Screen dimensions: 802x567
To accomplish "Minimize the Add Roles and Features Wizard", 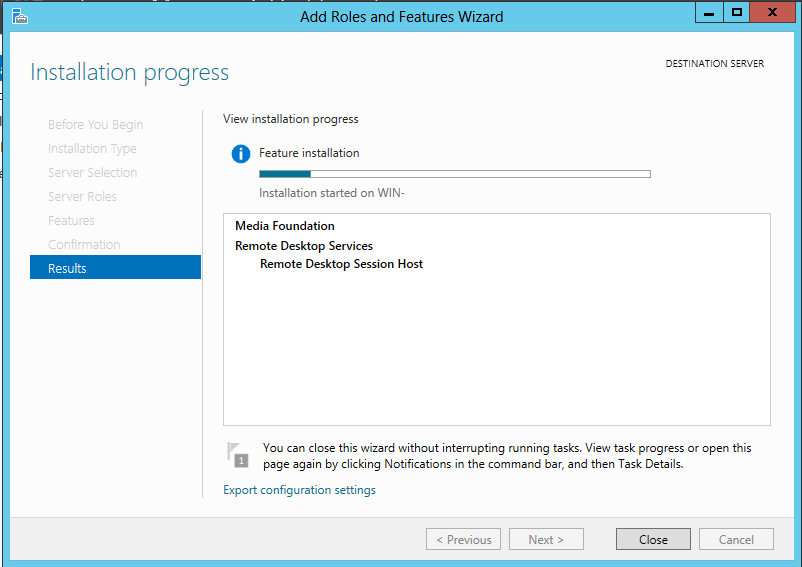I will coord(709,13).
